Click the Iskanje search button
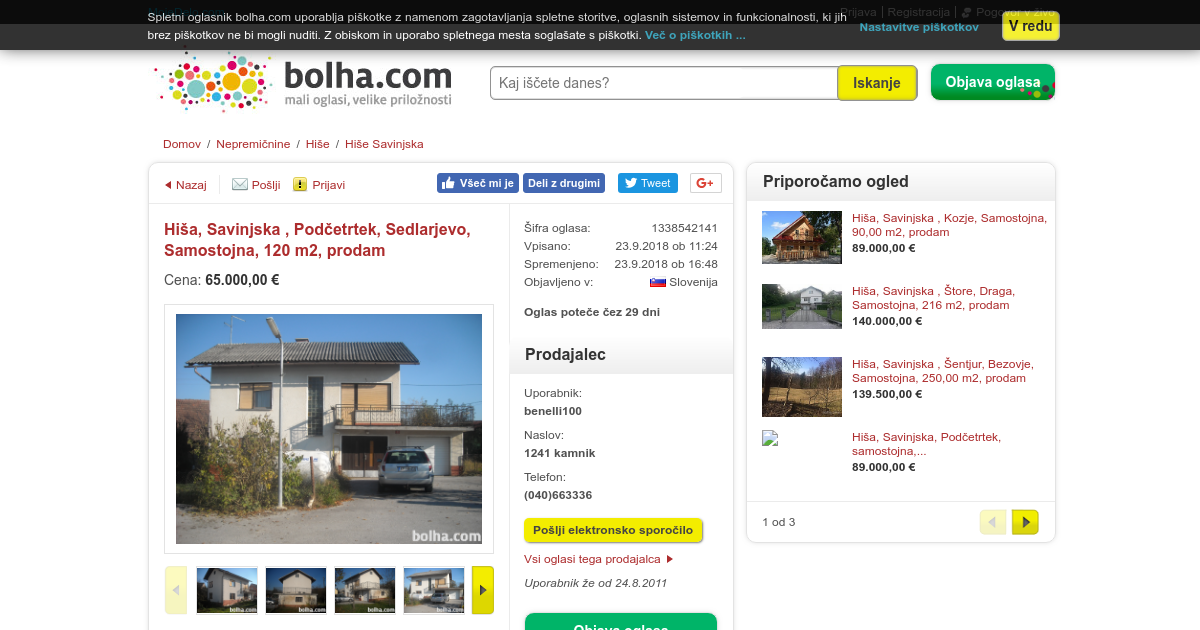 (x=877, y=83)
